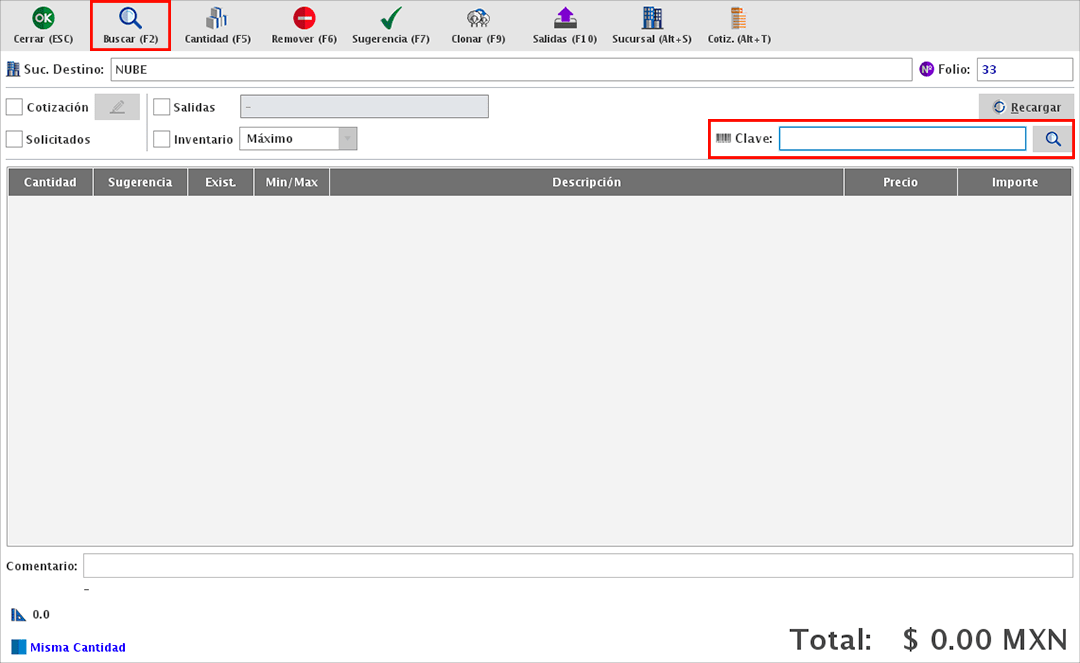Viewport: 1080px width, 663px height.
Task: Toggle the Solicitados checkbox
Action: [15, 139]
